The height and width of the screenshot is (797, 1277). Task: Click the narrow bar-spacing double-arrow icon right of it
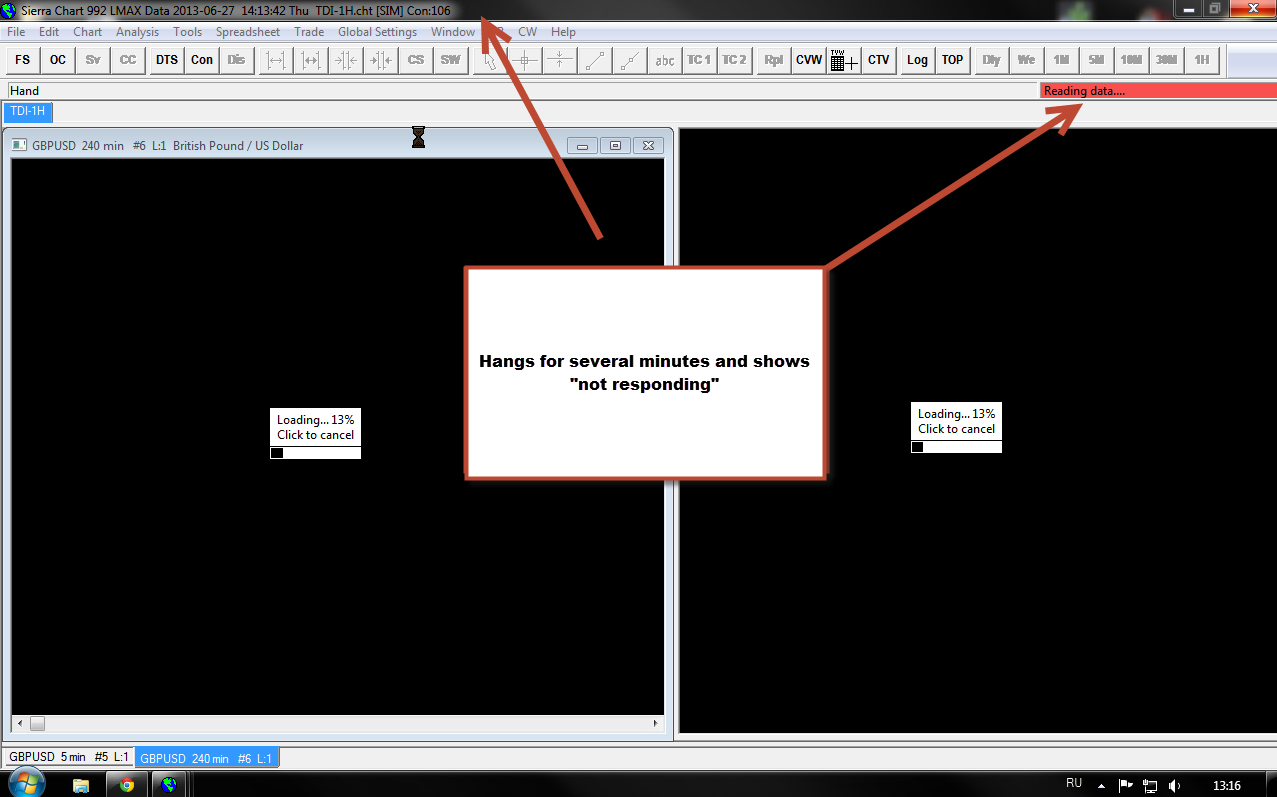311,60
